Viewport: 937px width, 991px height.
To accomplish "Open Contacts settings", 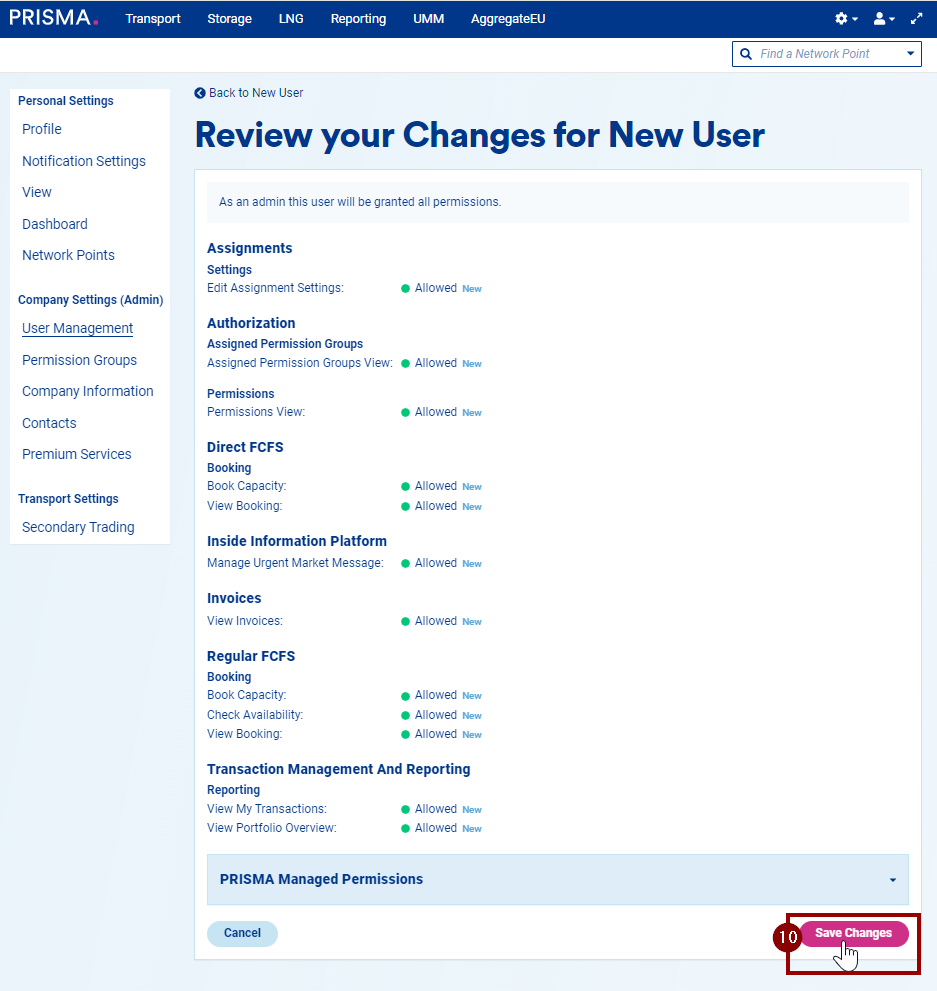I will (49, 423).
